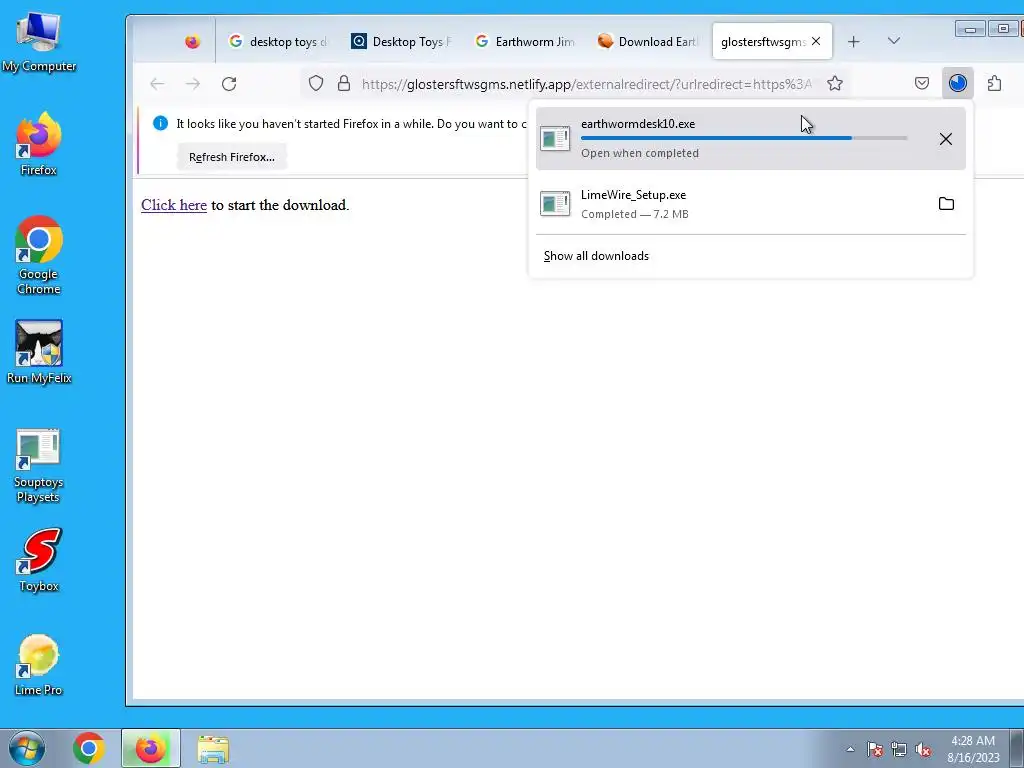Click tracking protection shield icon

316,84
